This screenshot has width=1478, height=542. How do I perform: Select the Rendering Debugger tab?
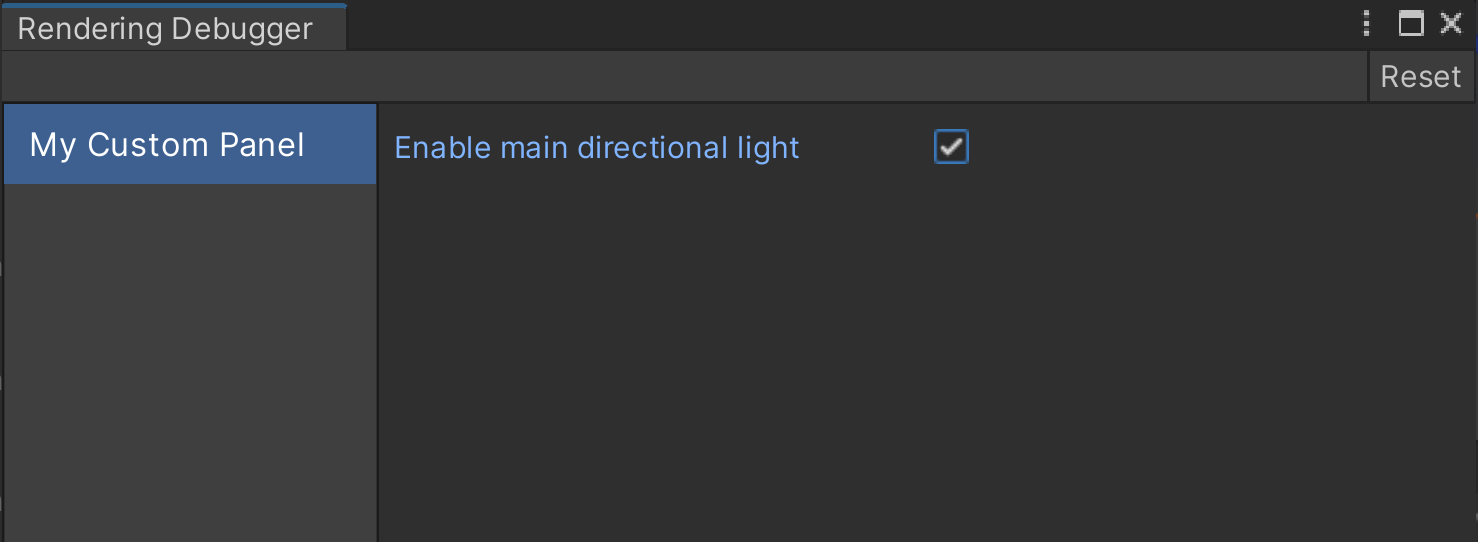coord(166,29)
